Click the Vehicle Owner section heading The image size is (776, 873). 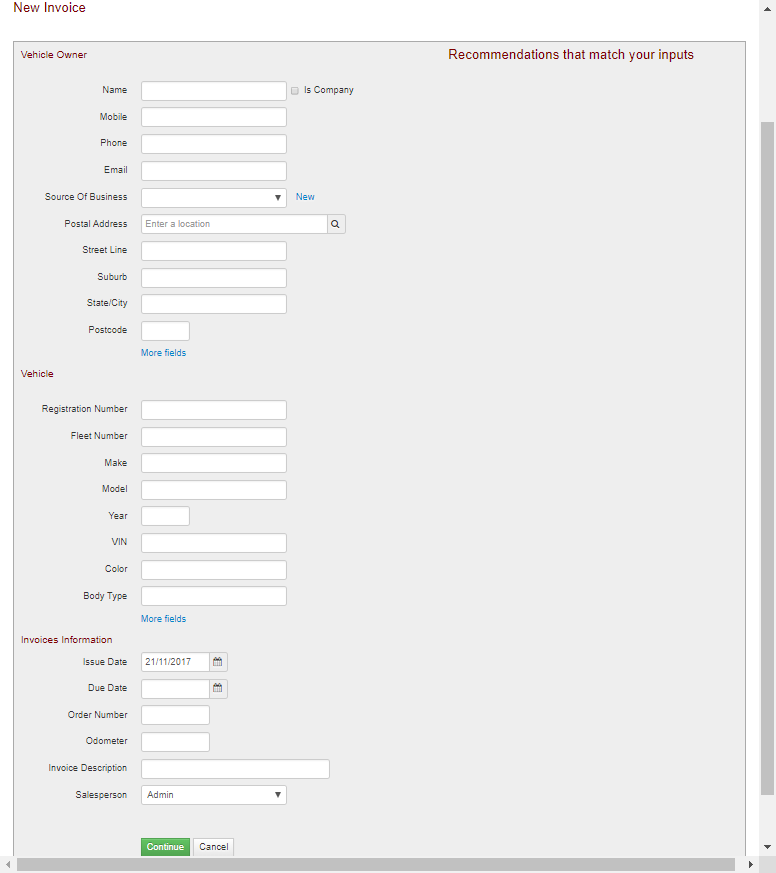(53, 55)
